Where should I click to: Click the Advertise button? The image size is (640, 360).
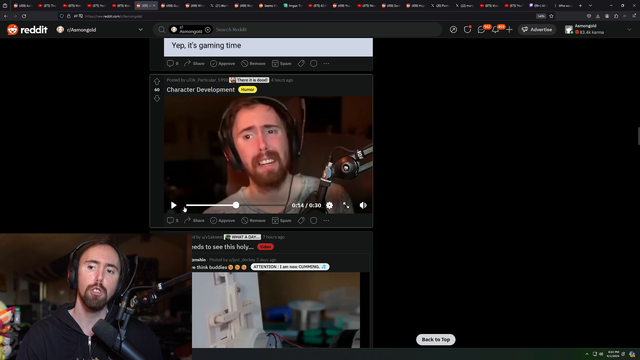click(x=537, y=30)
